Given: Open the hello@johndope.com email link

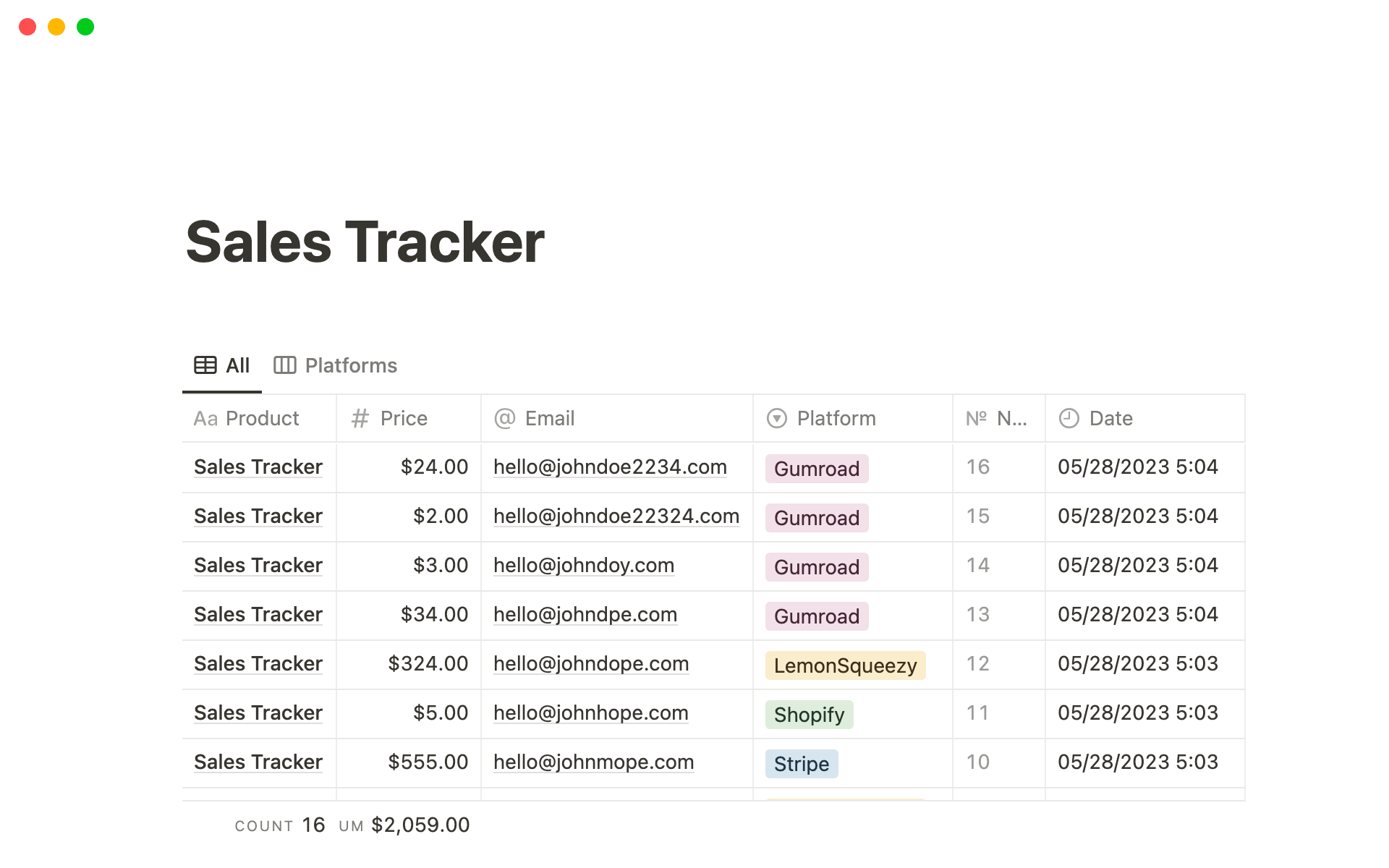Looking at the screenshot, I should pyautogui.click(x=591, y=662).
